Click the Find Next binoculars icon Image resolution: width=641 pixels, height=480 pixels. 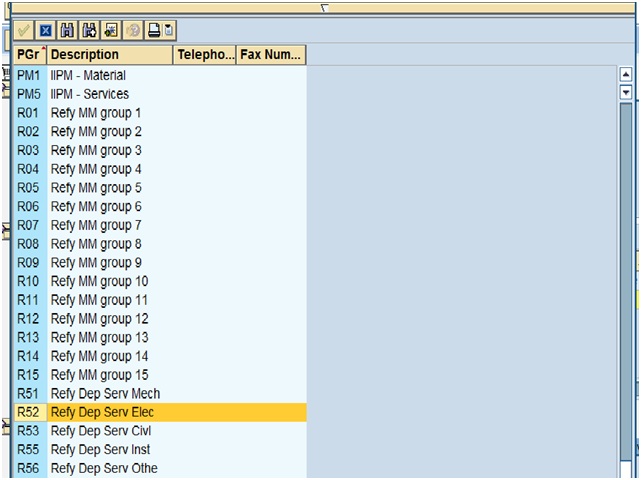(x=89, y=31)
